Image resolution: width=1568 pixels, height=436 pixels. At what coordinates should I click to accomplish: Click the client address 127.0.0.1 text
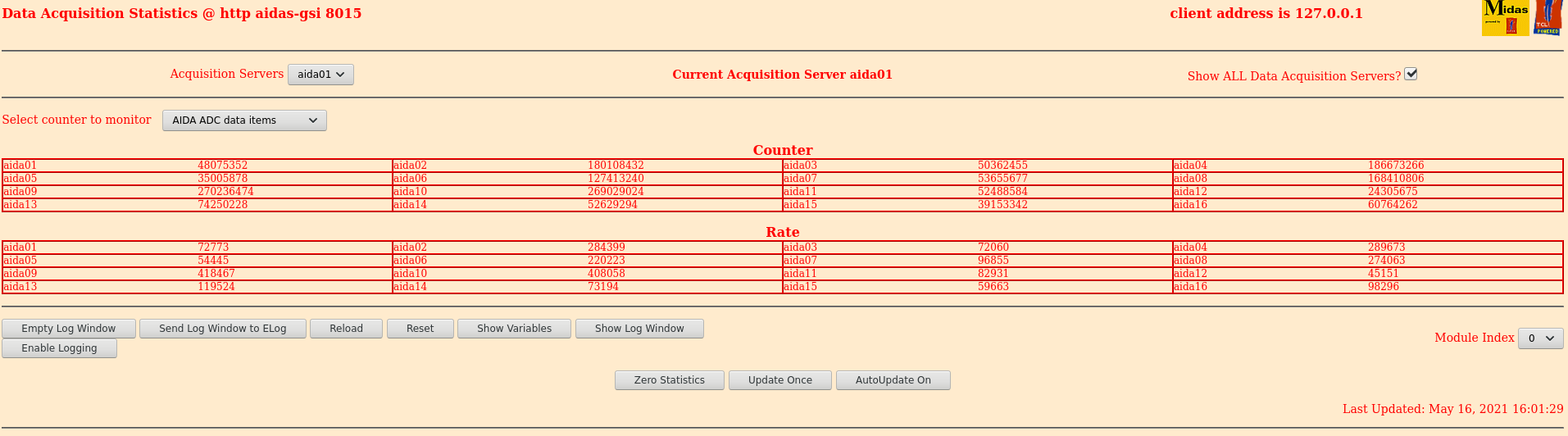point(1266,13)
